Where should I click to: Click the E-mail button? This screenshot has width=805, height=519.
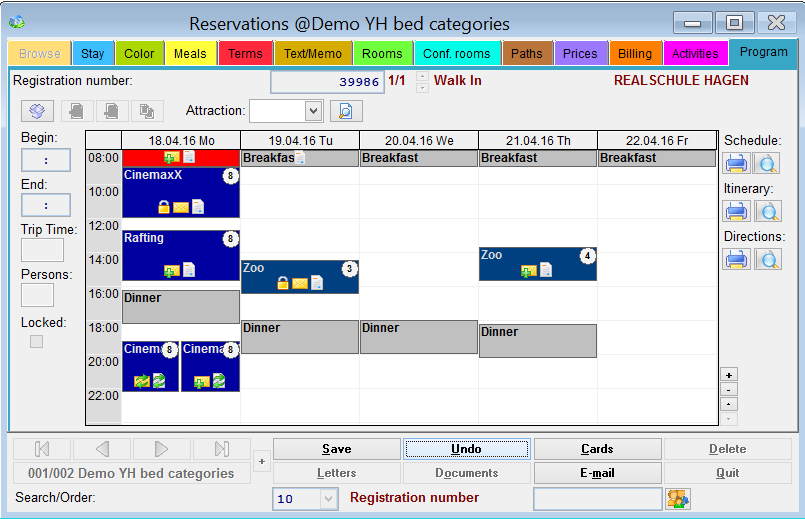[598, 473]
